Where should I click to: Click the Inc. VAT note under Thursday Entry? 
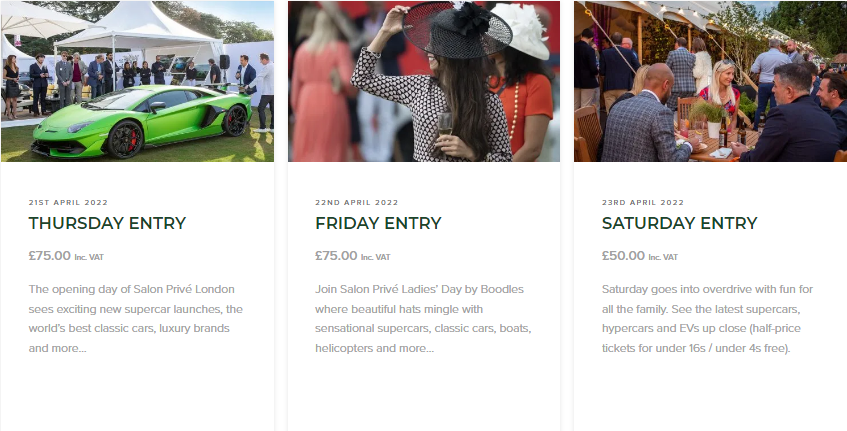click(x=89, y=257)
